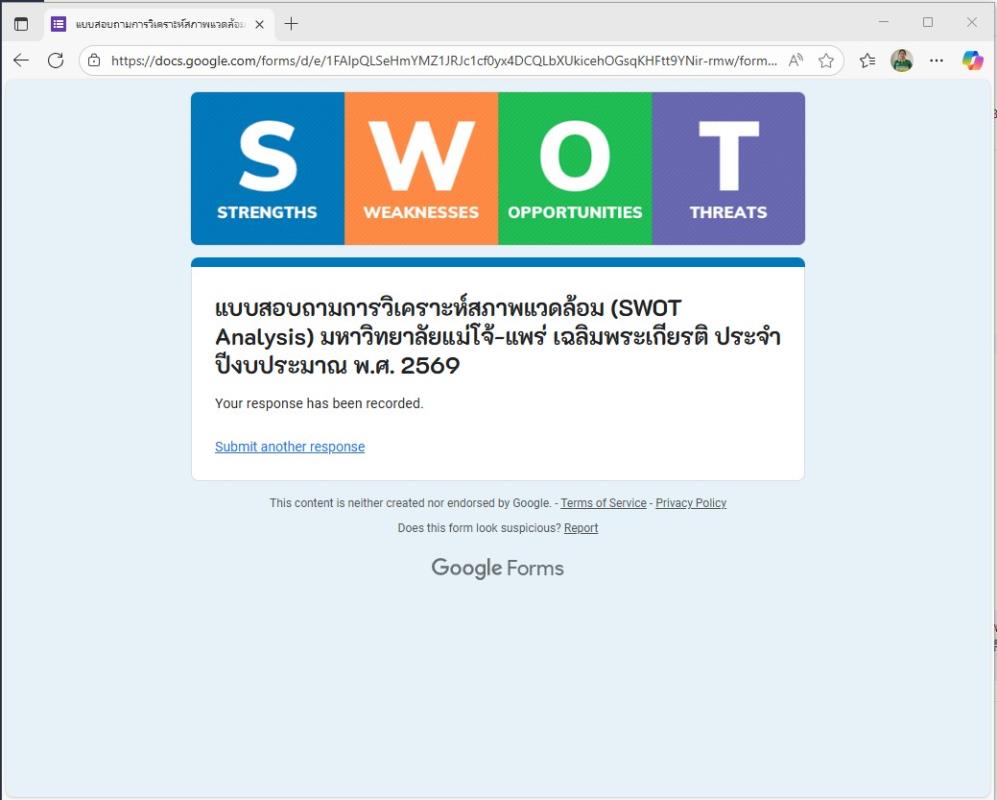Open the tab actions menu icon
This screenshot has width=997, height=800.
tap(21, 23)
